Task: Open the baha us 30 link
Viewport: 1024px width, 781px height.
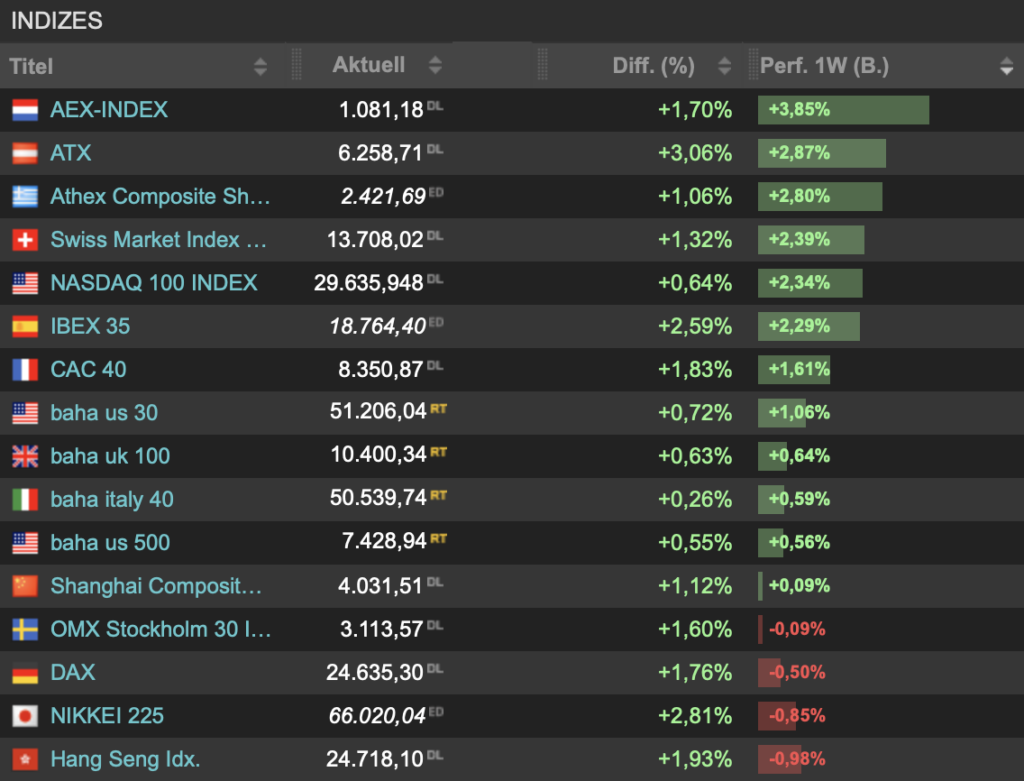Action: point(104,413)
